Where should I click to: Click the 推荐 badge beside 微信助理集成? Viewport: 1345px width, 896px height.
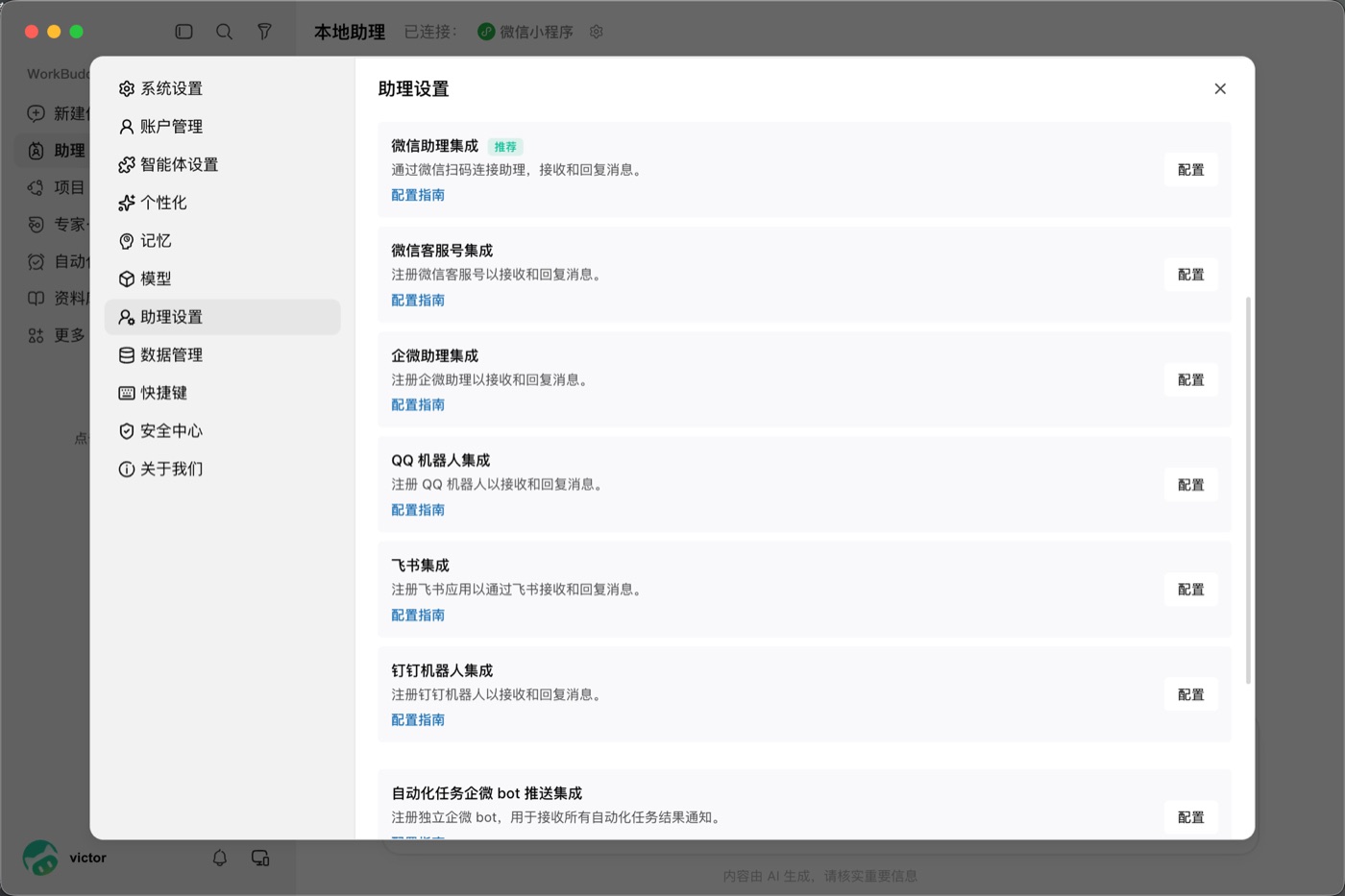click(x=505, y=147)
